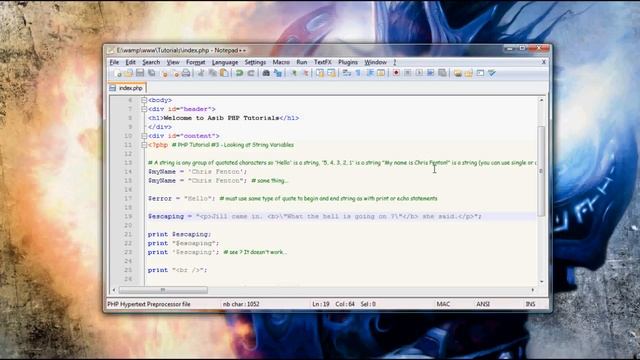The width and height of the screenshot is (640, 360).
Task: Click the 'INS' insert mode indicator
Action: tap(530, 304)
